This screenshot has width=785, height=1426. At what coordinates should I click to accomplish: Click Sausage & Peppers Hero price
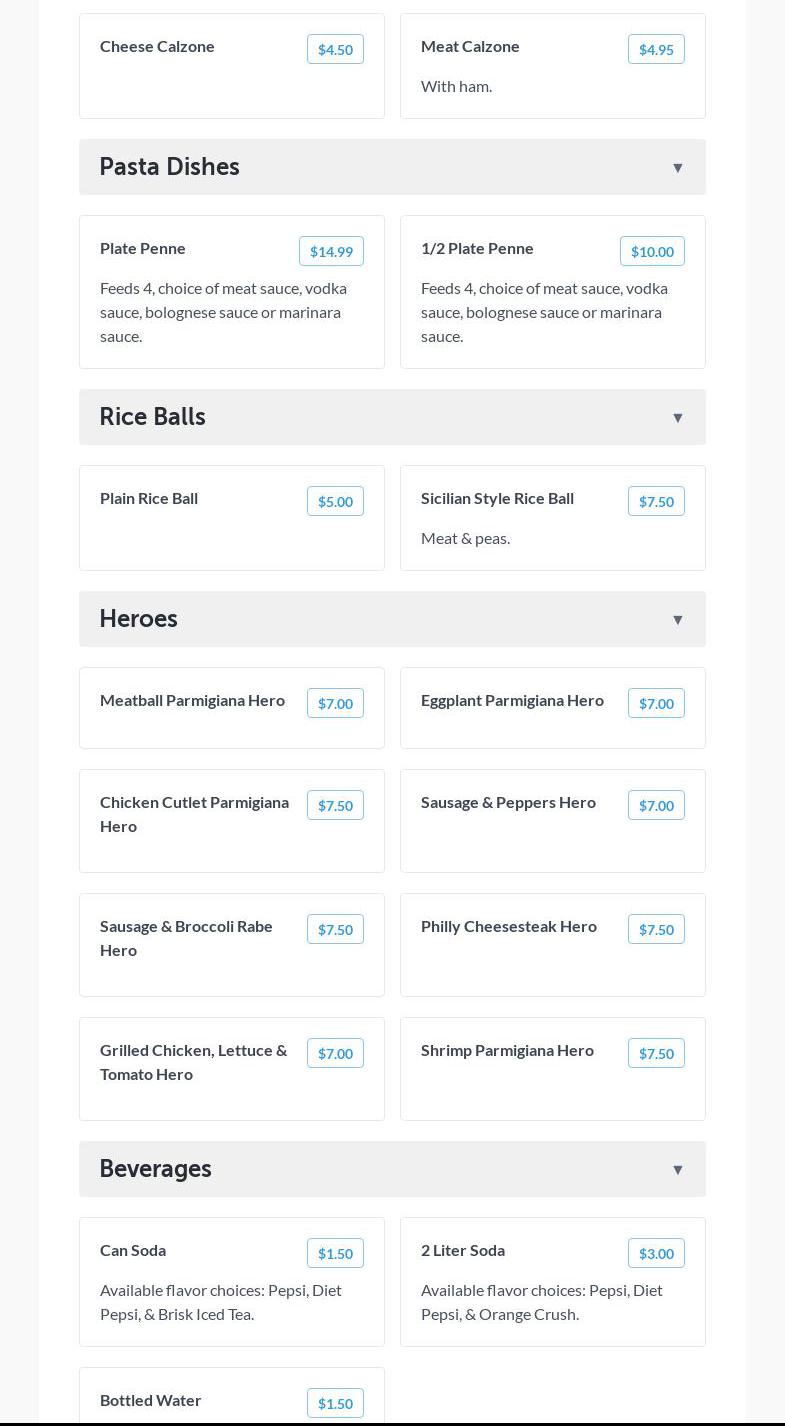(x=656, y=805)
